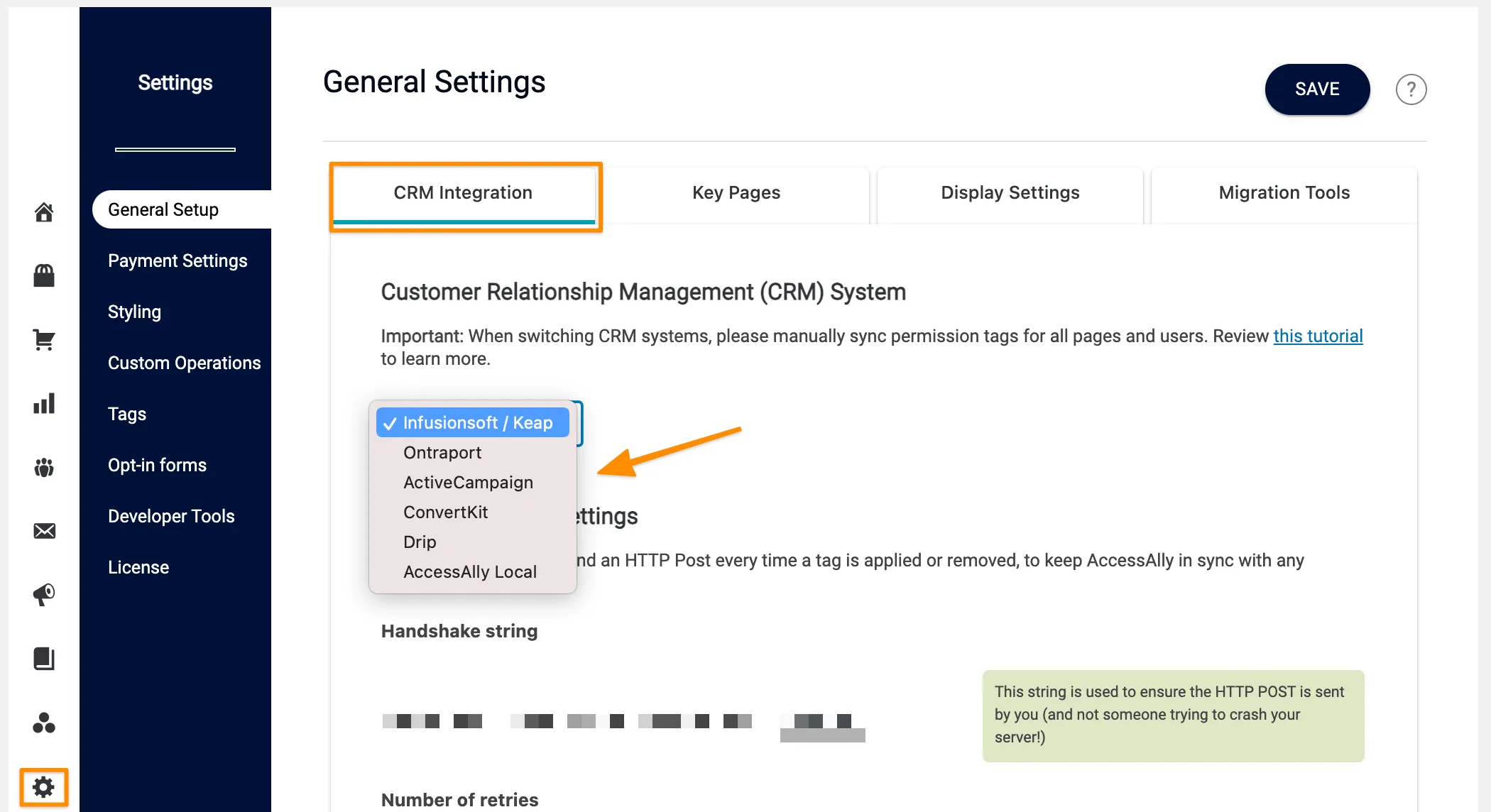Switch to Key Pages tab

pos(736,193)
